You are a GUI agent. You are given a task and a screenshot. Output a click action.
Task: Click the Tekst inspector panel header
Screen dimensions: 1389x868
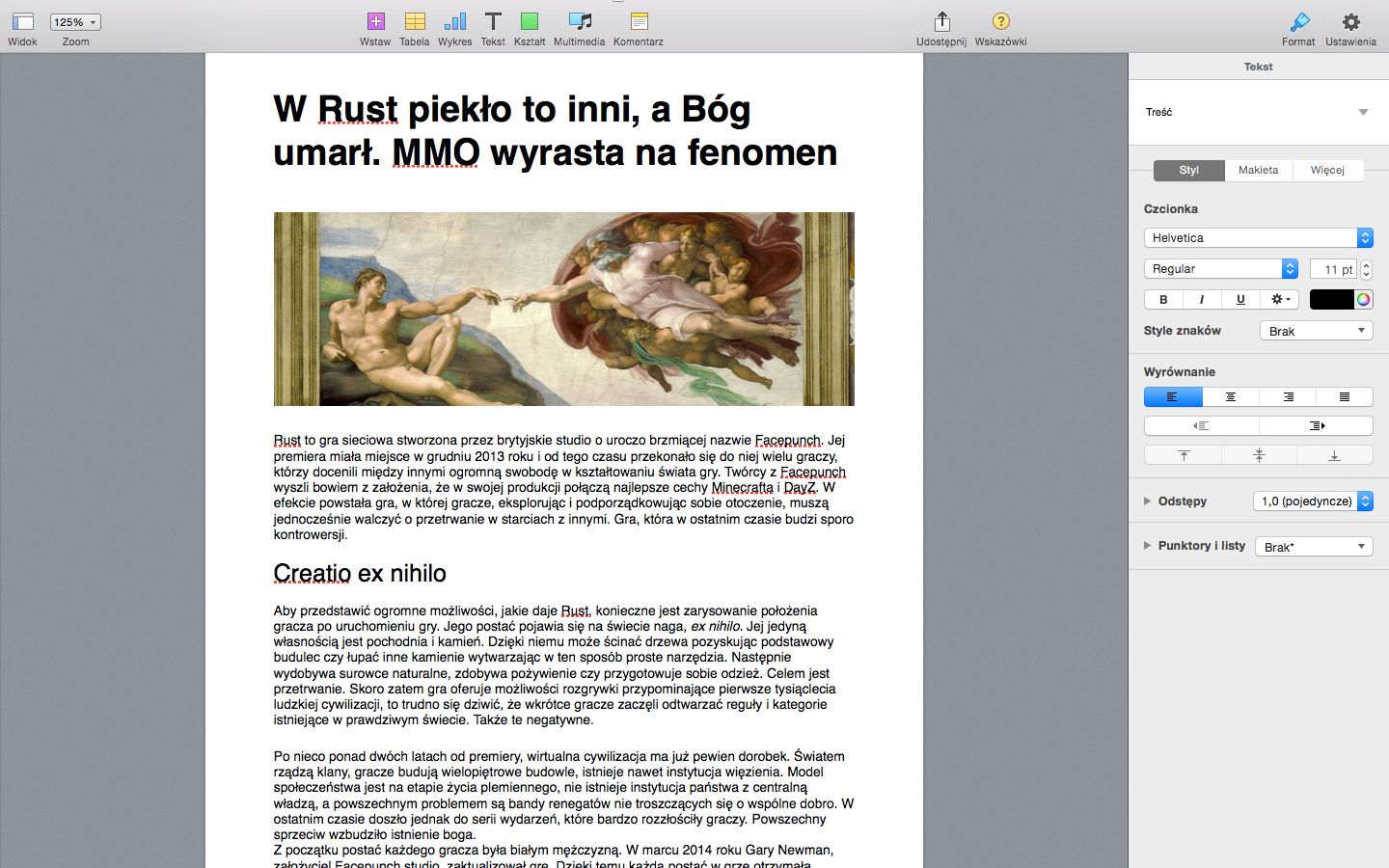click(x=1259, y=67)
